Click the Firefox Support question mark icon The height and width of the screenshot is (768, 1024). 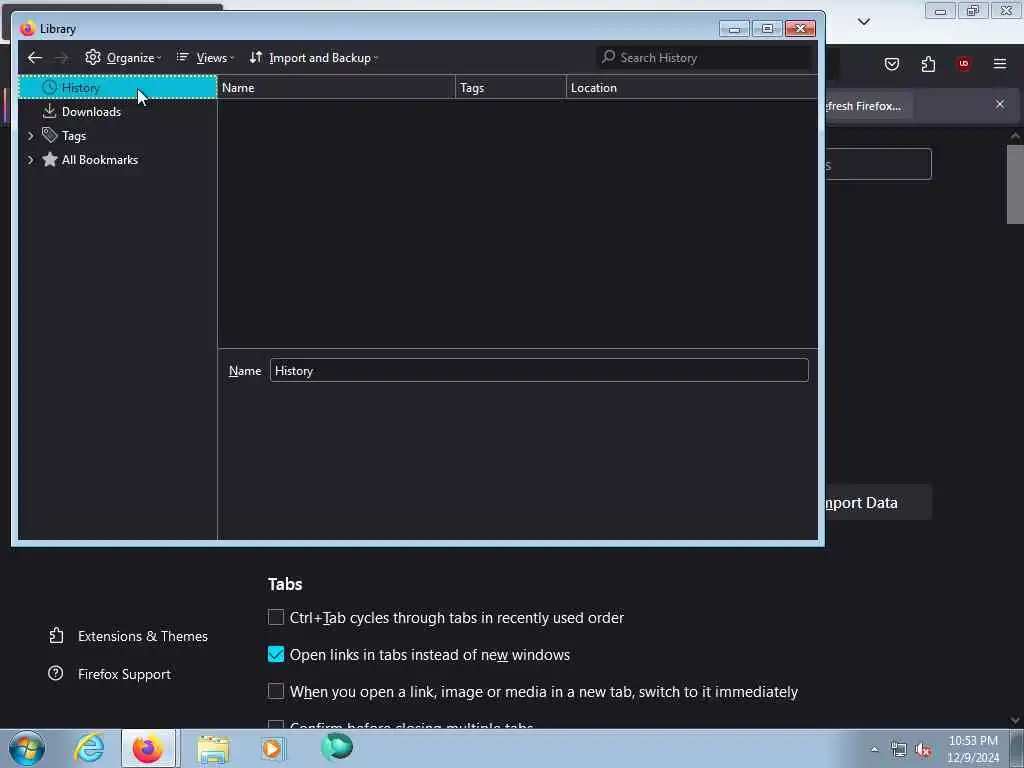coord(56,673)
